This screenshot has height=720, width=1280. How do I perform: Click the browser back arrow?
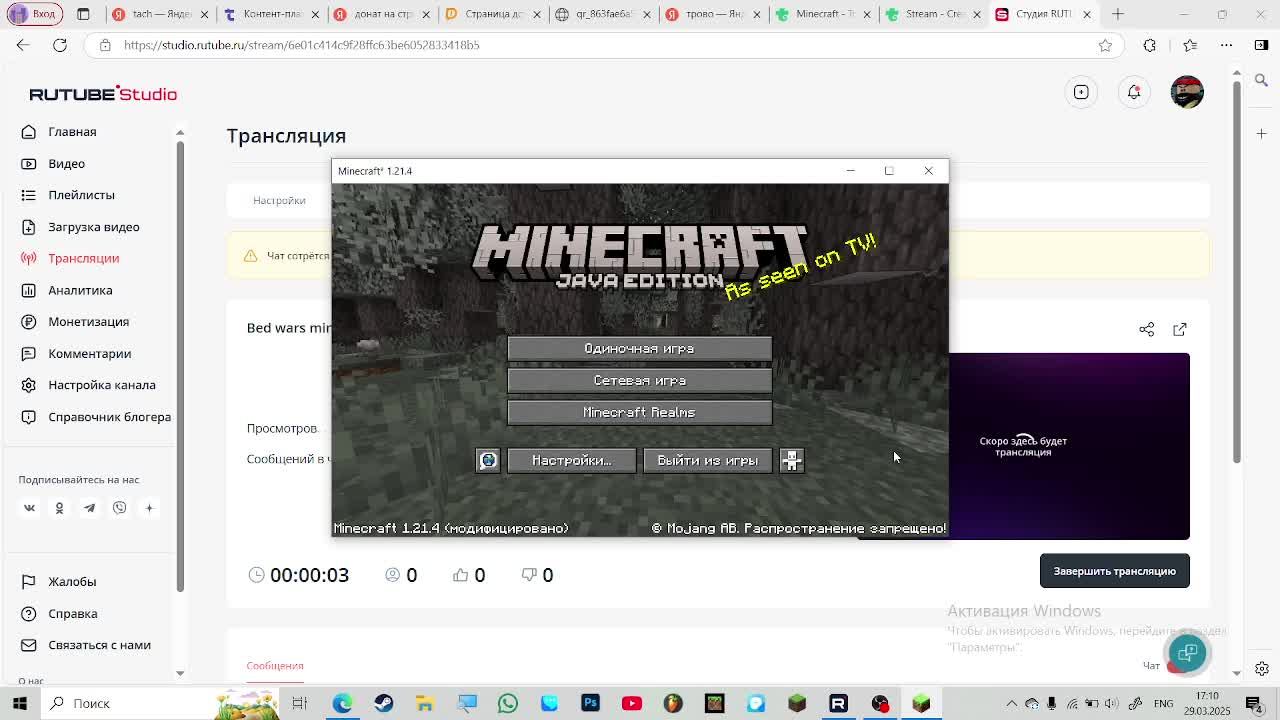22,45
